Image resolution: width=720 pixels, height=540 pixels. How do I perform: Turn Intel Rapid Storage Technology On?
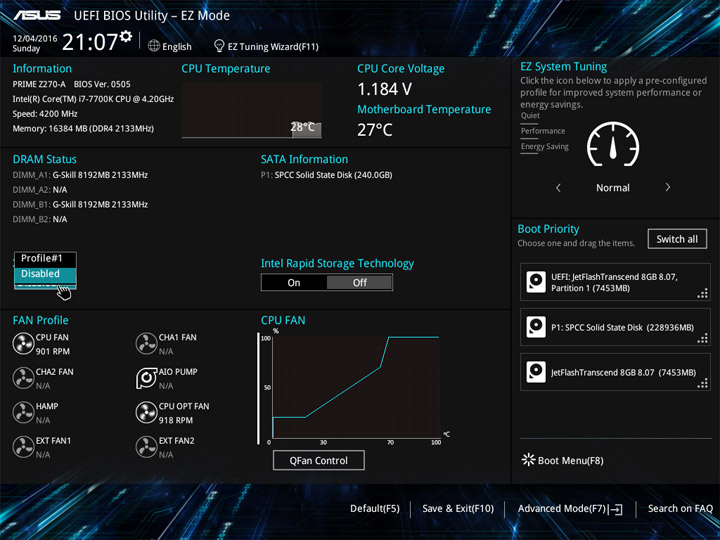point(294,282)
